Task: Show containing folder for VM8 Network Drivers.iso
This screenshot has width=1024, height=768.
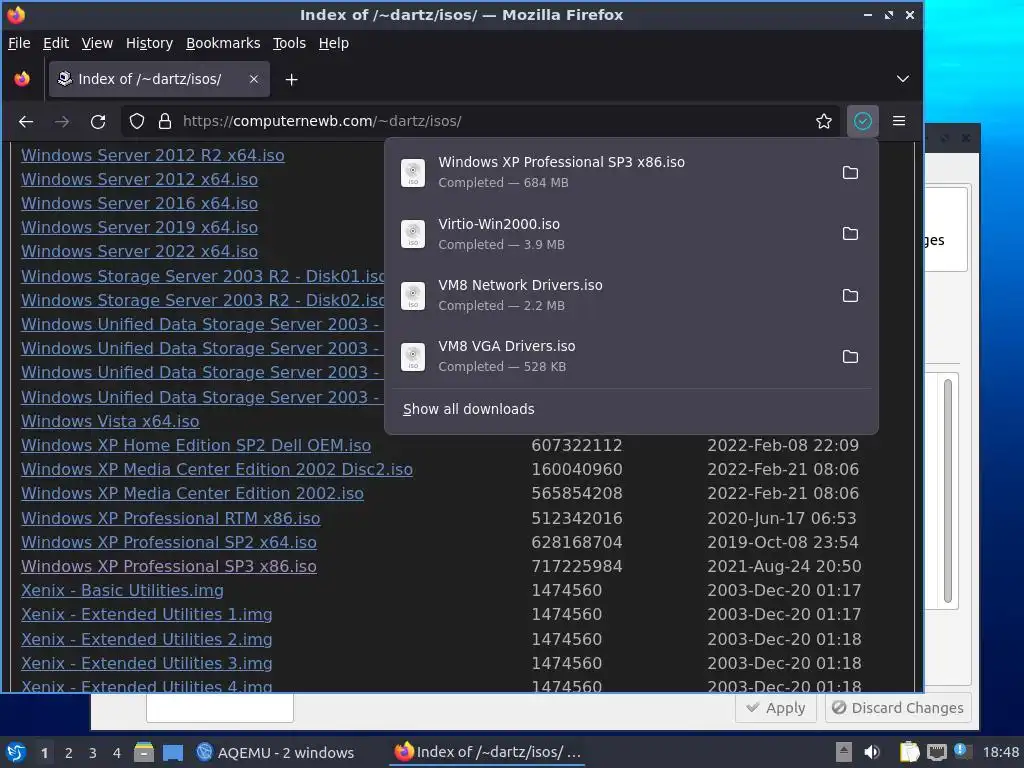Action: [850, 296]
